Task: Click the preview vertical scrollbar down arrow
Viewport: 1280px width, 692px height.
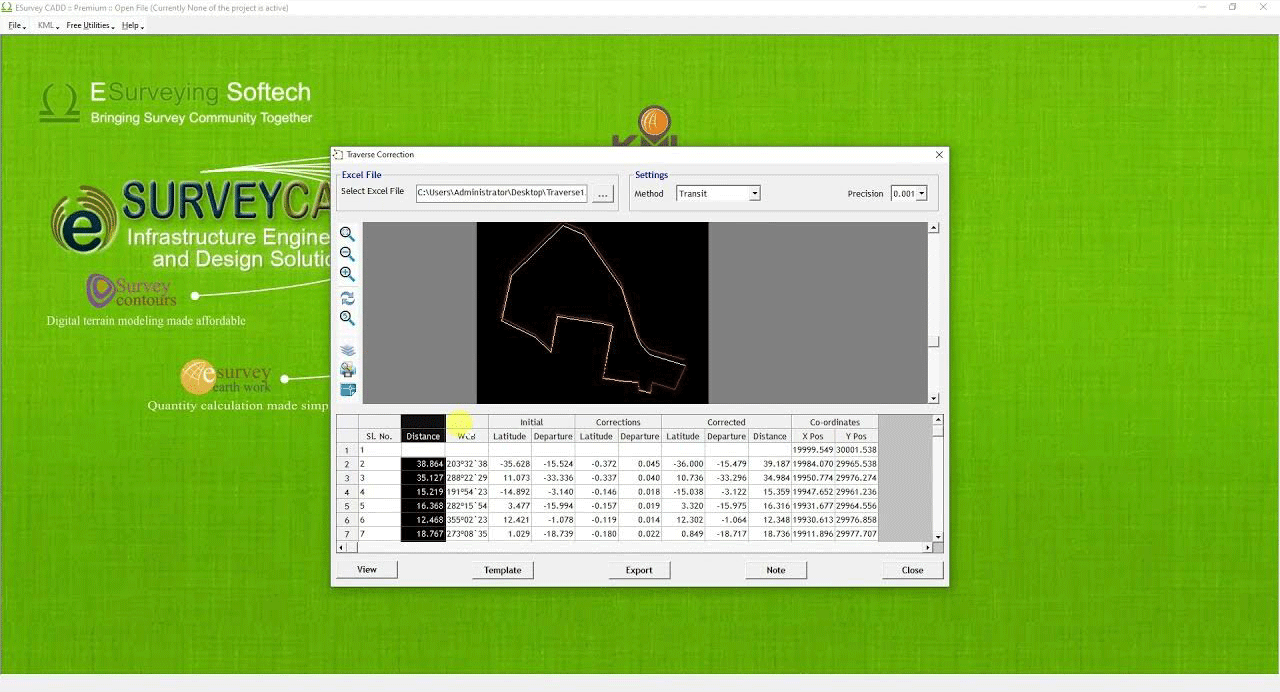Action: (933, 398)
